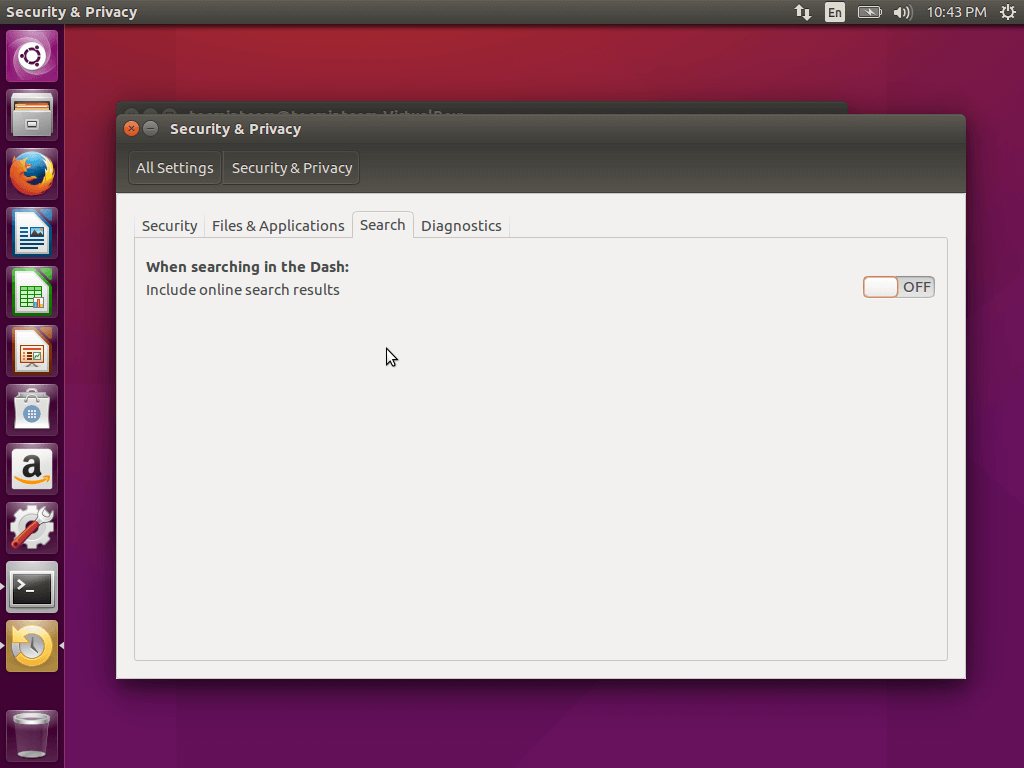Start LibreOffice Impress

31,350
